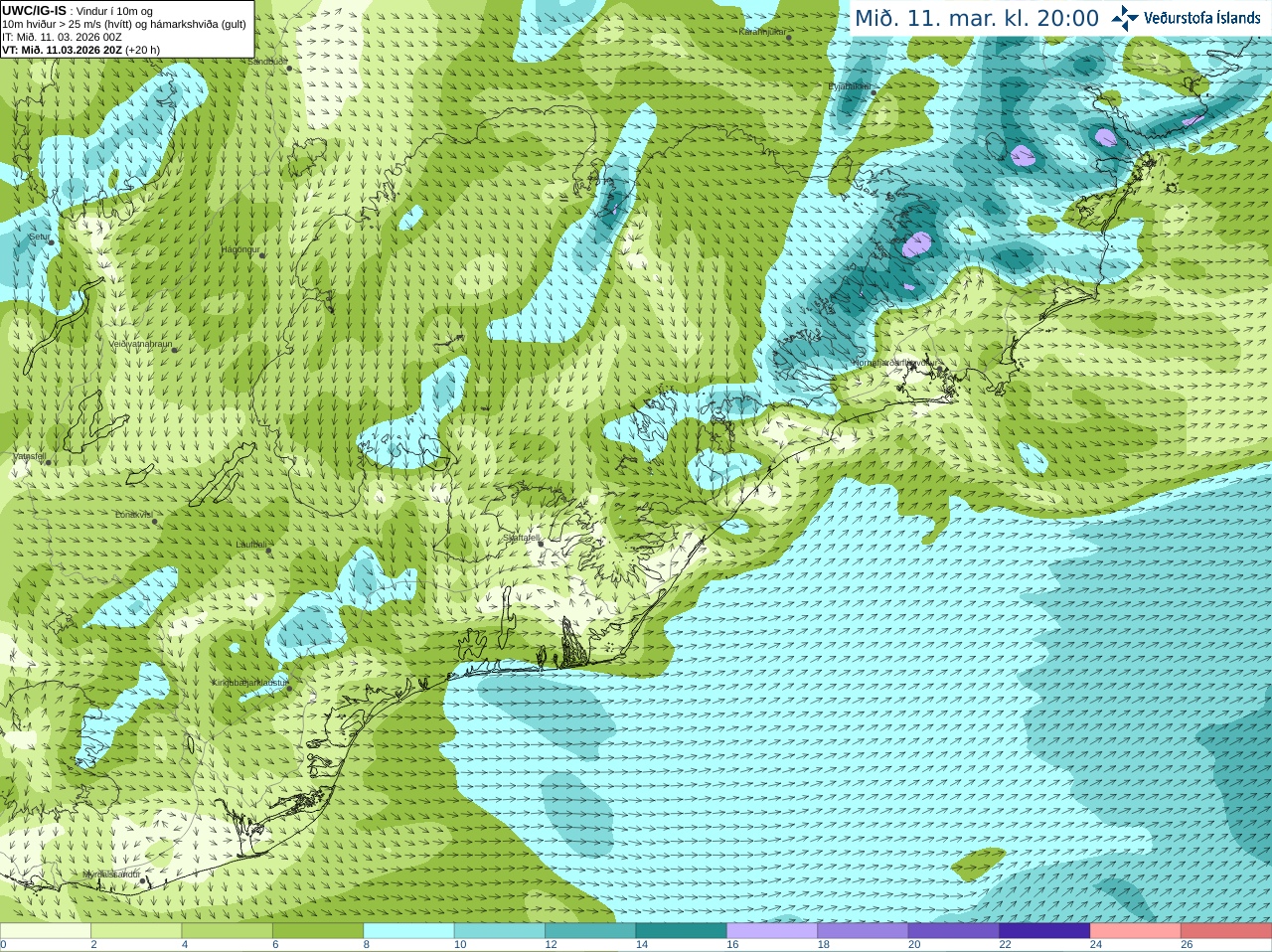The width and height of the screenshot is (1272, 952).
Task: Select the 18–20 m/s legend swatch
Action: [x=863, y=931]
